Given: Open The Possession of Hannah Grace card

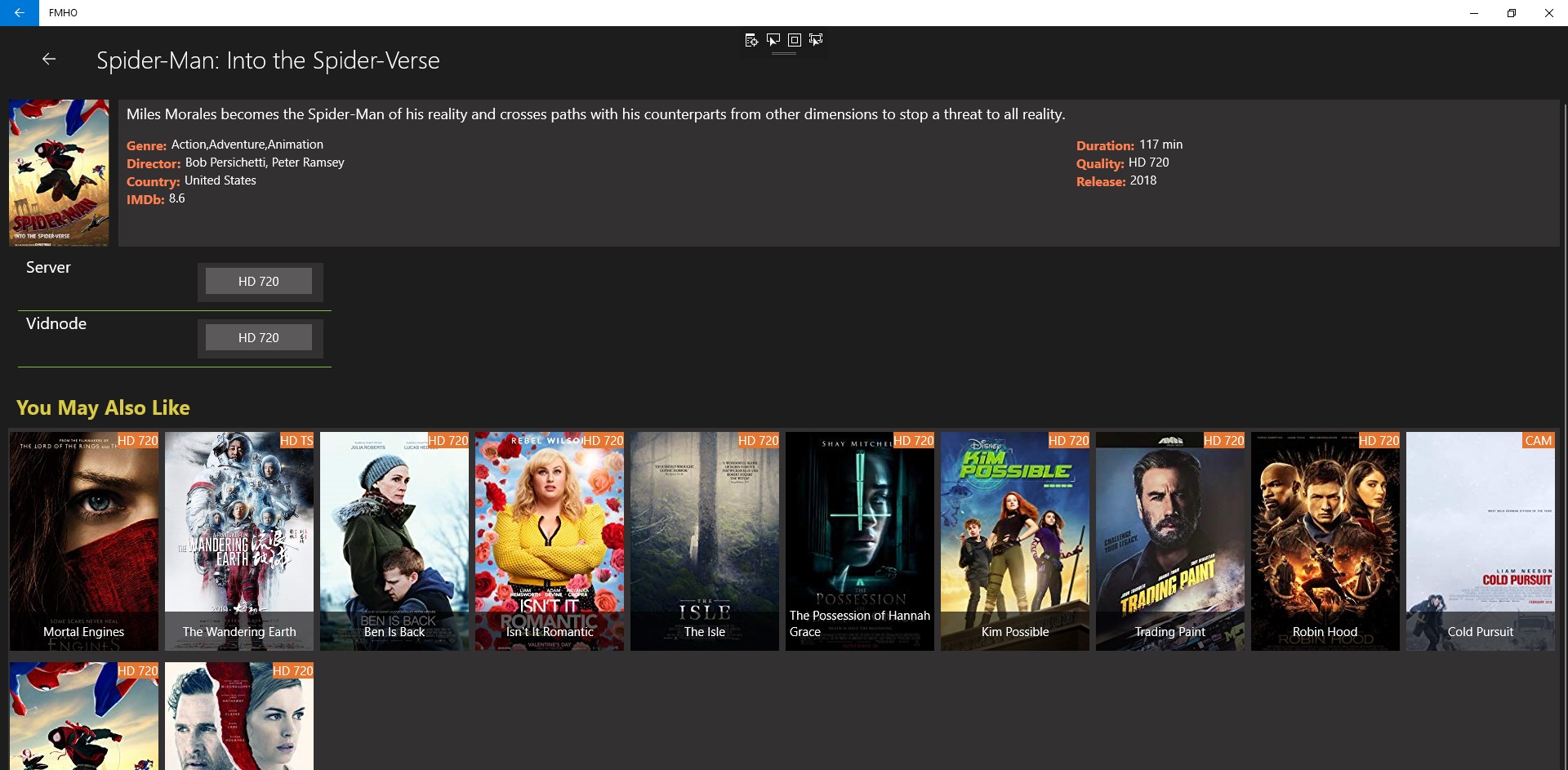Looking at the screenshot, I should [x=860, y=541].
